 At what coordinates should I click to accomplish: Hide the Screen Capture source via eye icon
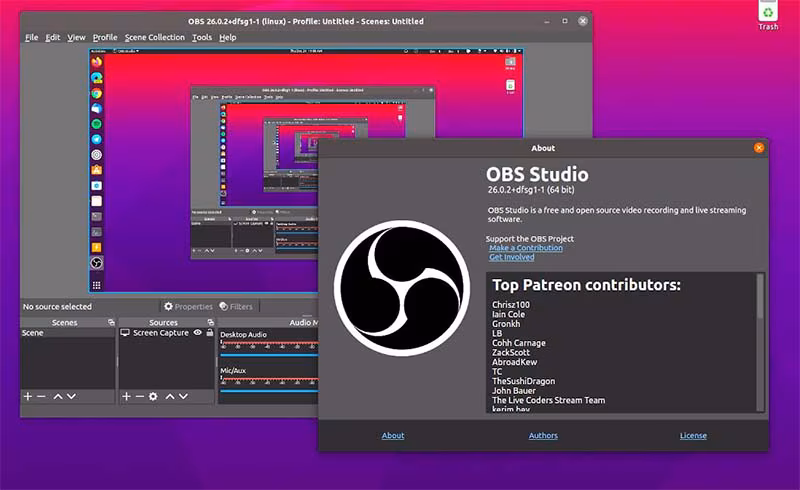click(x=197, y=332)
